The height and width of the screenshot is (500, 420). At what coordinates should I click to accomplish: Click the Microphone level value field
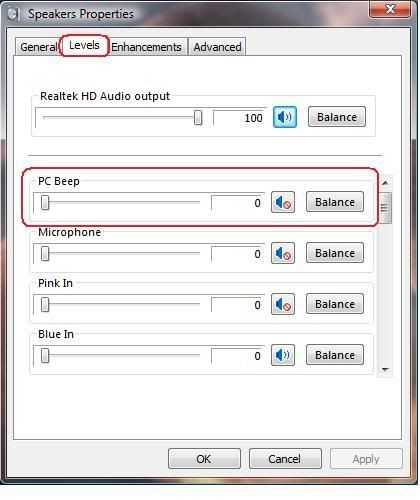238,254
